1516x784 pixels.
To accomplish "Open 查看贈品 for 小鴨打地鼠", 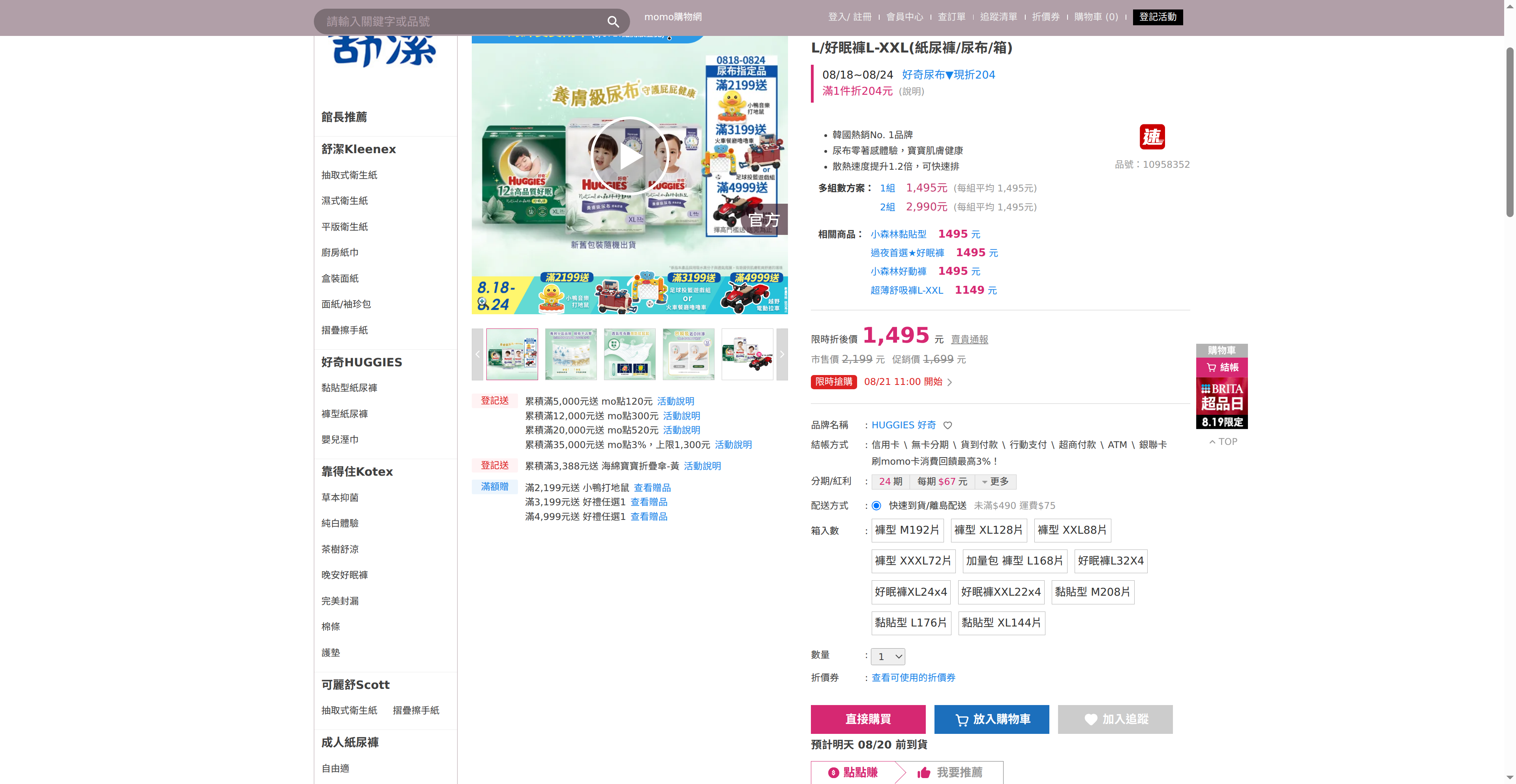I will tap(652, 488).
